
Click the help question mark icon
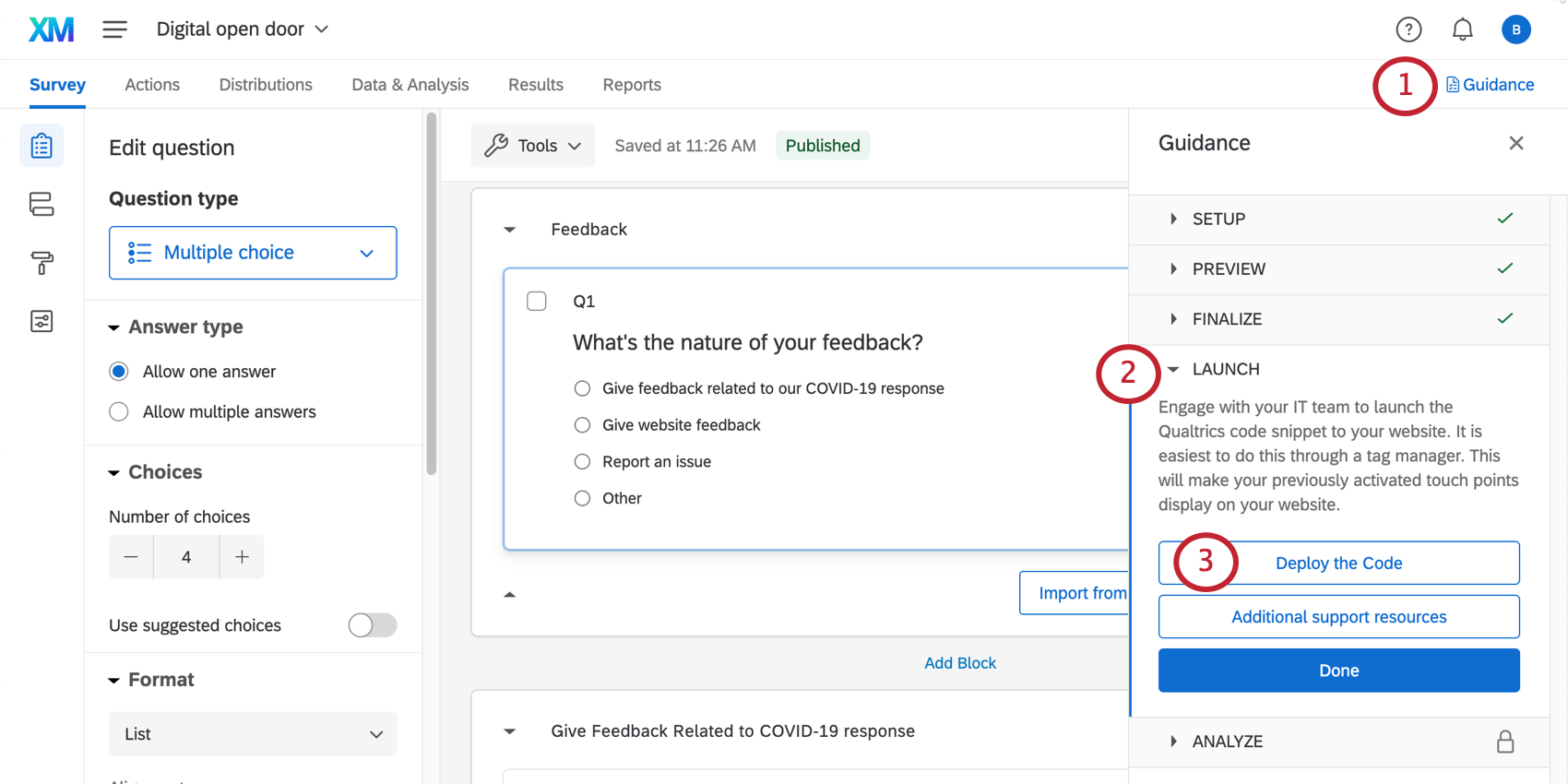[x=1408, y=30]
